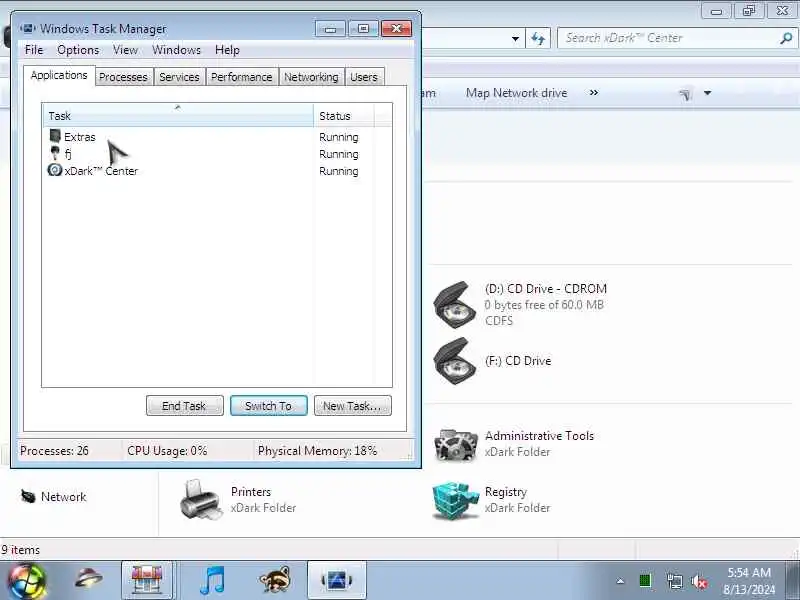Click the Printers label
800x600 pixels.
[x=251, y=492]
